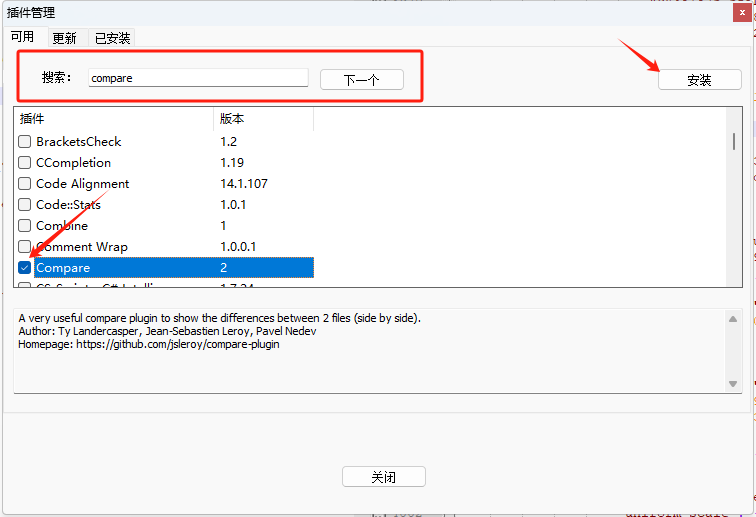Click the 插件 column header
Image resolution: width=756 pixels, height=517 pixels.
point(114,119)
